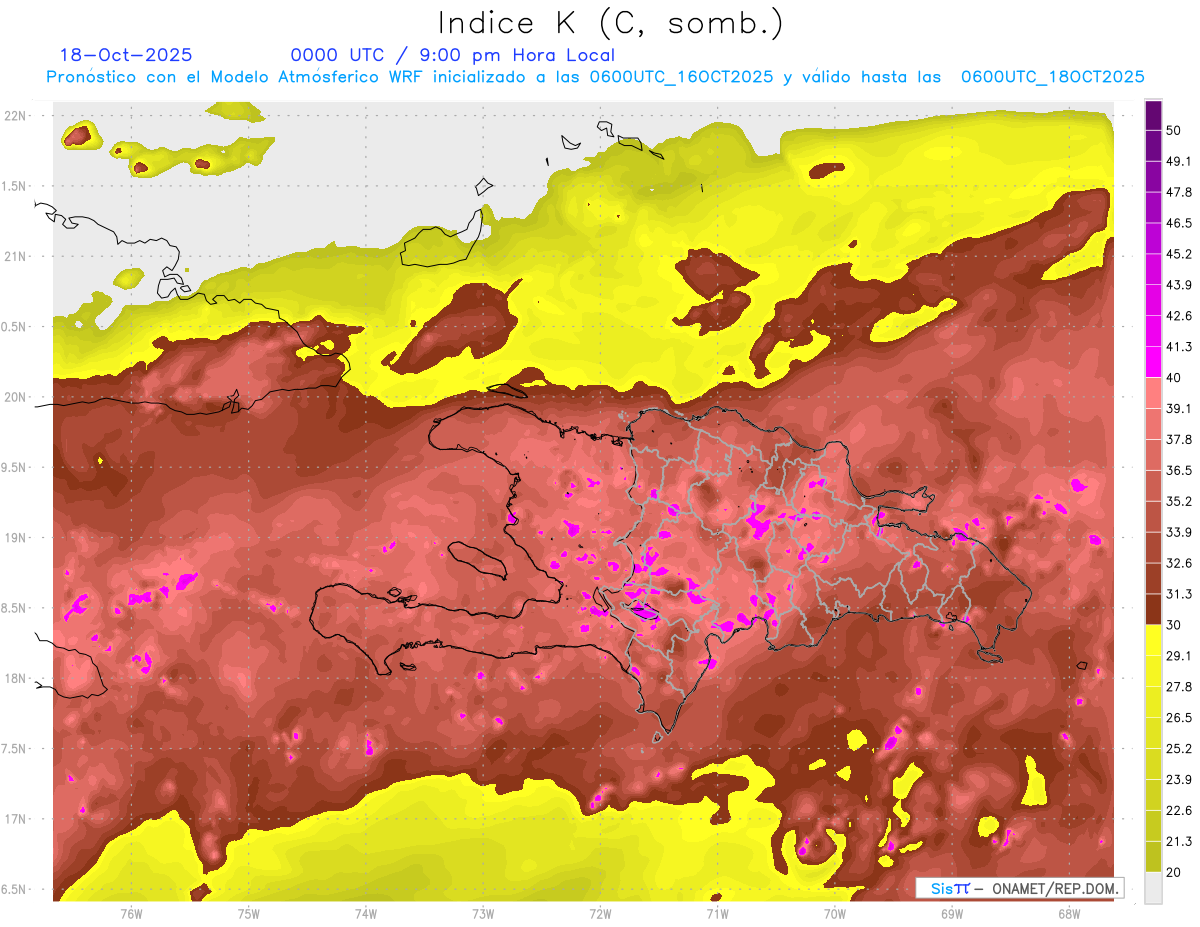Click the 20N latitude tick label
The image size is (1200, 927).
point(16,397)
